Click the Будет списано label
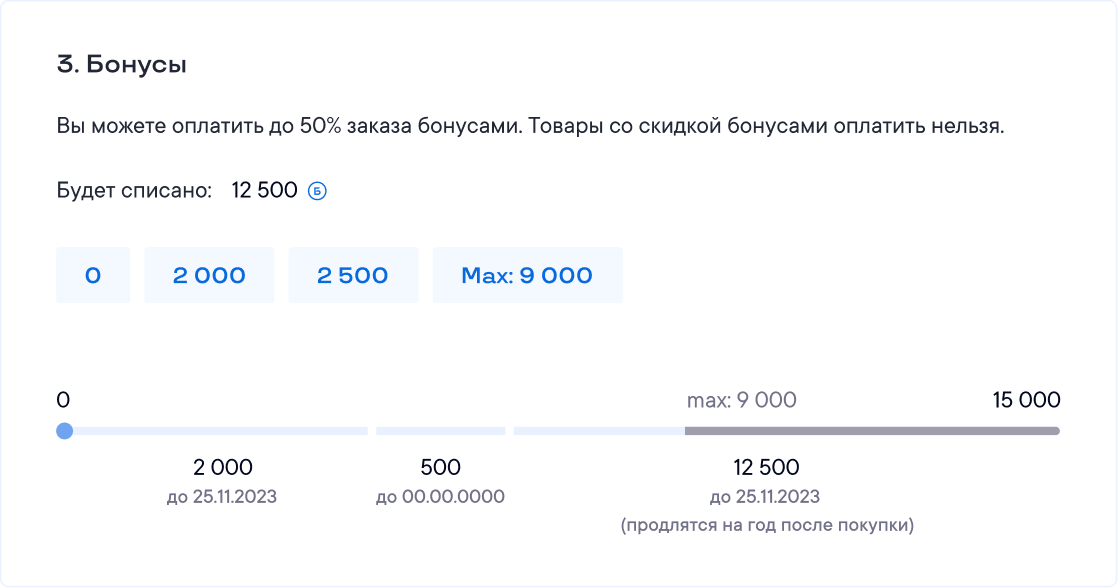 pyautogui.click(x=134, y=190)
